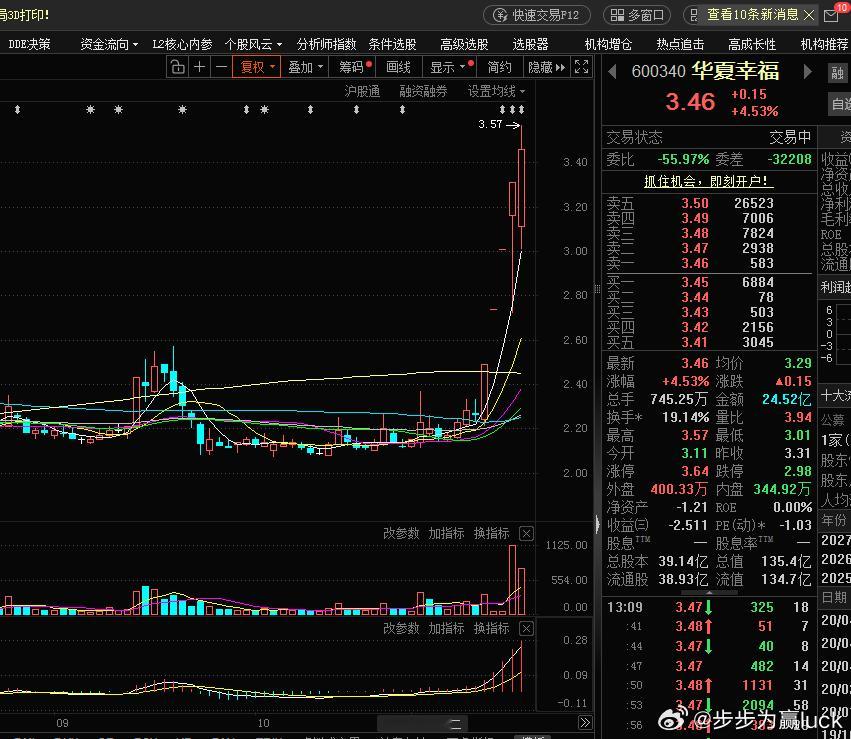The width and height of the screenshot is (851, 739).
Task: Open 设置均线 moving average dropdown
Action: (497, 91)
